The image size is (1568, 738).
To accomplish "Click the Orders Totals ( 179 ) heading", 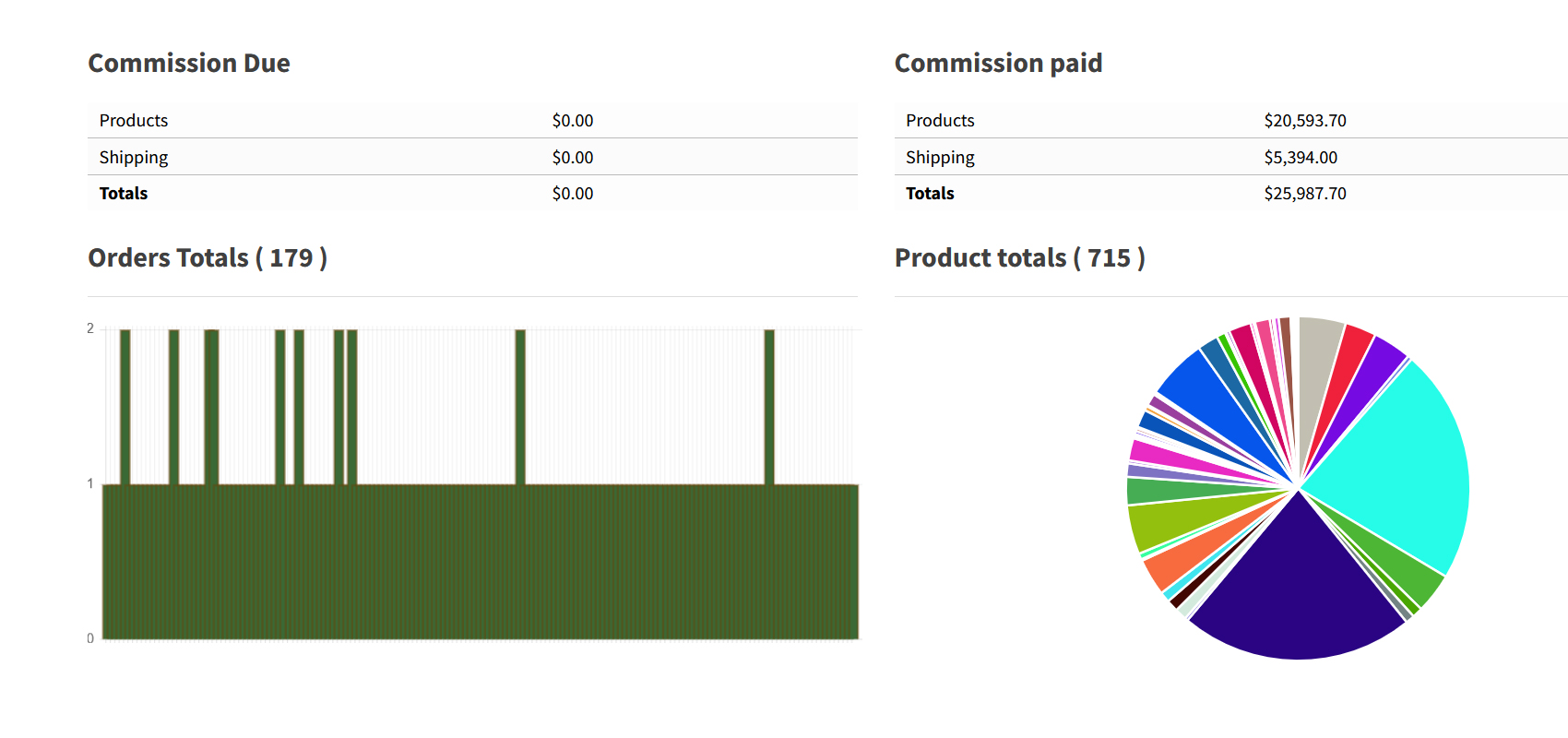I will tap(208, 258).
